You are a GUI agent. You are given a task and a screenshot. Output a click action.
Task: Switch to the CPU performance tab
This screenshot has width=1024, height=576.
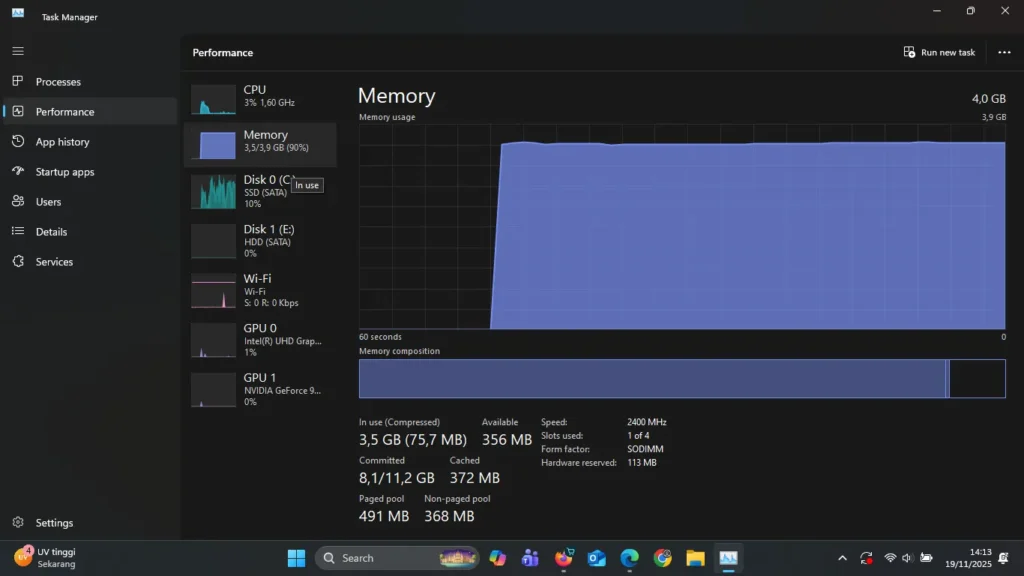[x=260, y=97]
